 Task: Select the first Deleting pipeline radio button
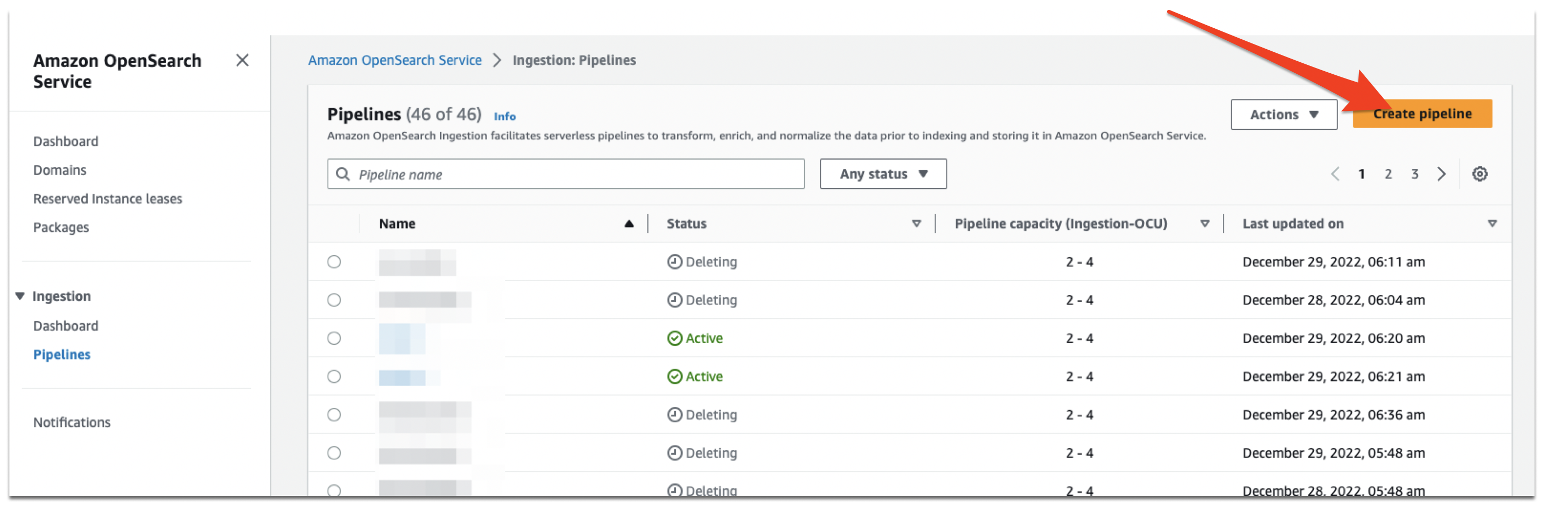(333, 262)
